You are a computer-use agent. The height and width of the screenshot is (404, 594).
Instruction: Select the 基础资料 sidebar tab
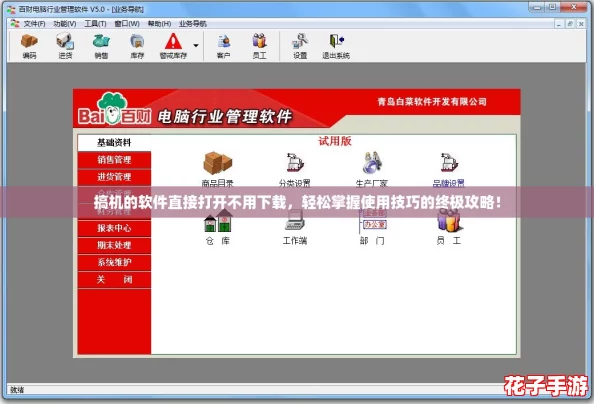114,142
